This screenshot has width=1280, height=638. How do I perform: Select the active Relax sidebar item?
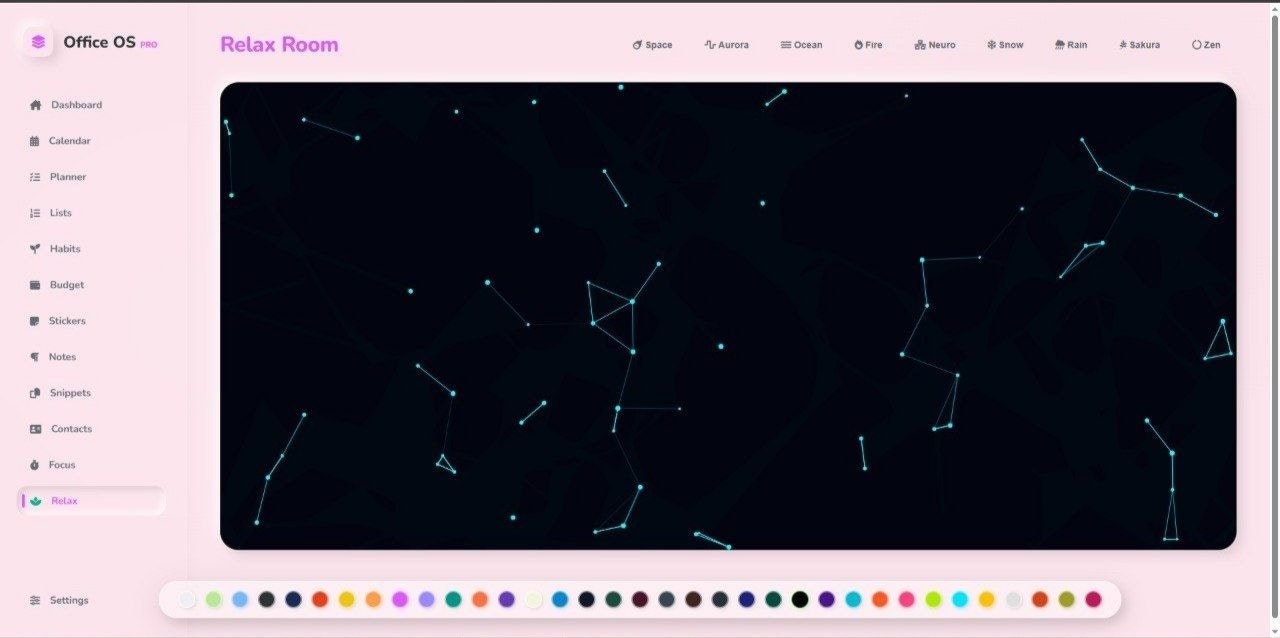coord(91,501)
